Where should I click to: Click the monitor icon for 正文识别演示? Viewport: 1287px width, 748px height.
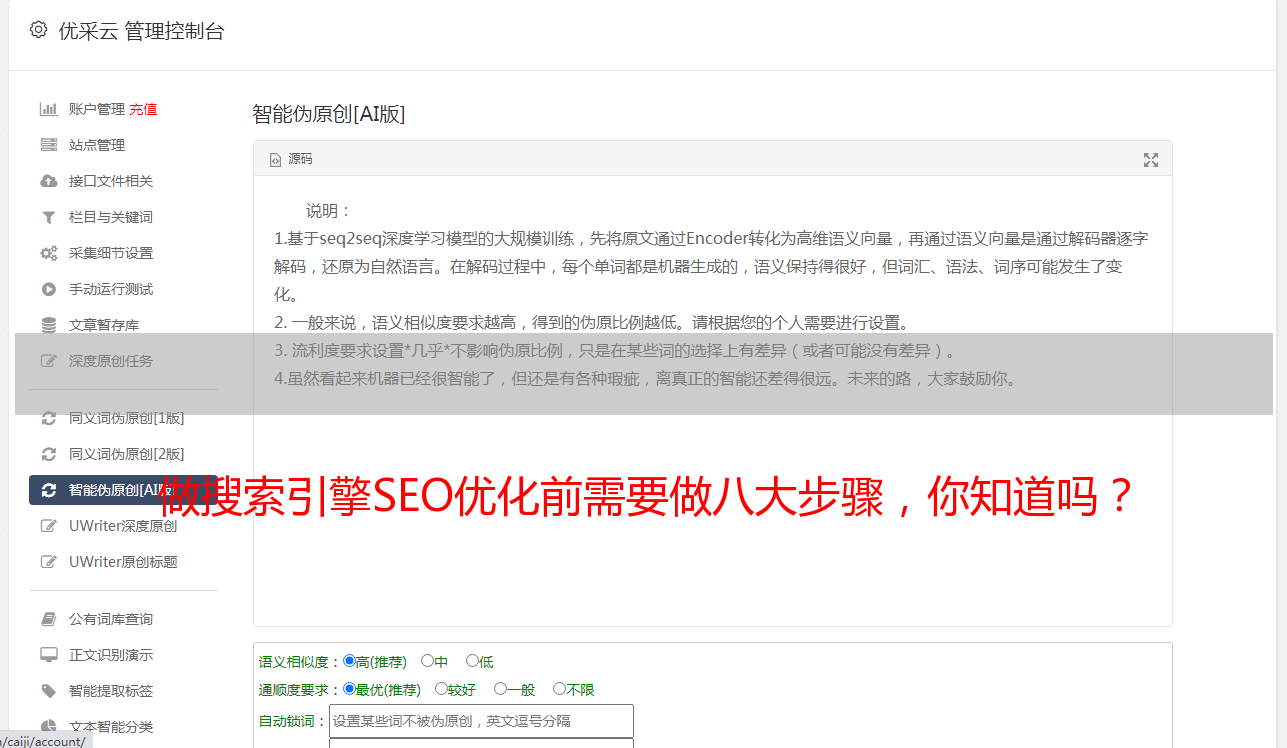pos(48,655)
